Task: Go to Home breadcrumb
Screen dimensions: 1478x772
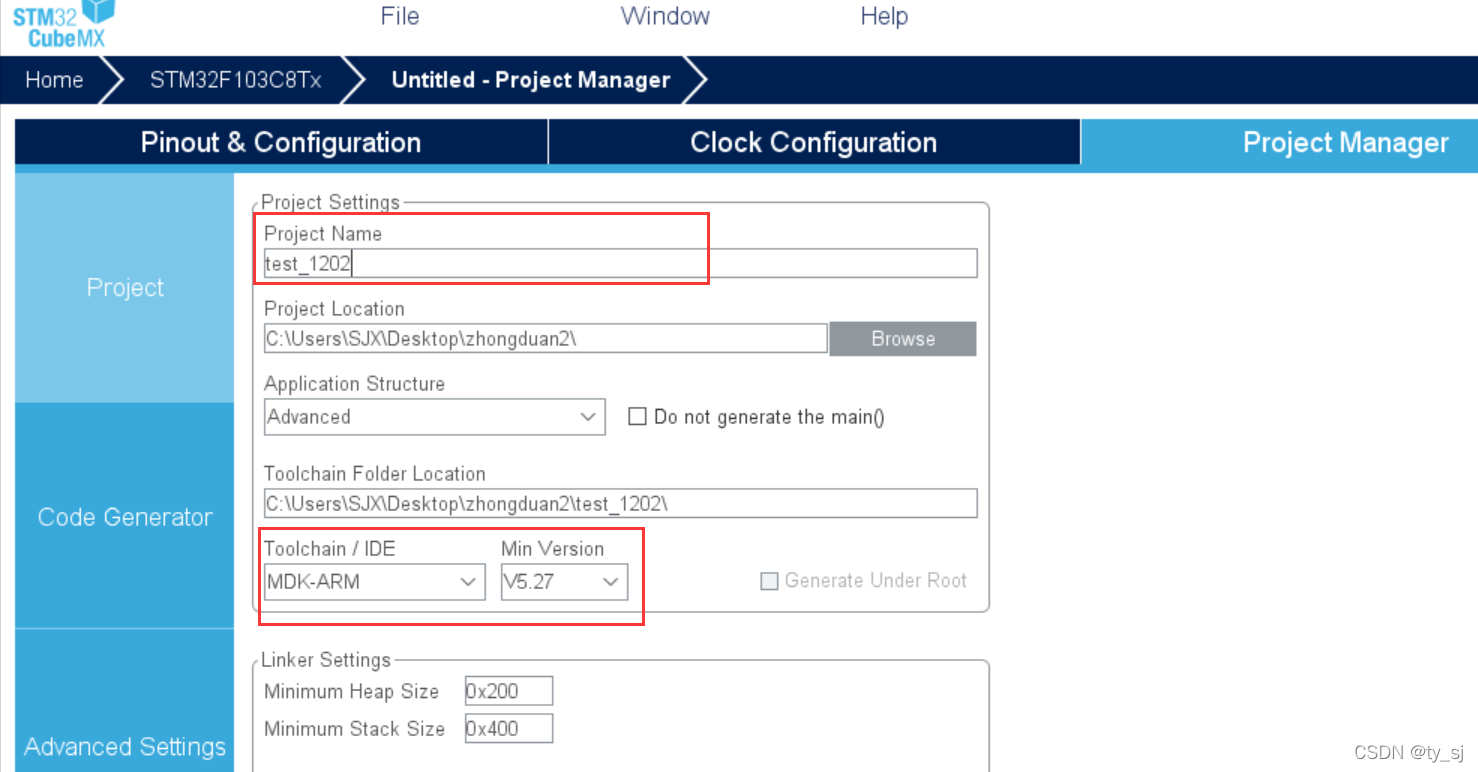Action: (x=54, y=80)
